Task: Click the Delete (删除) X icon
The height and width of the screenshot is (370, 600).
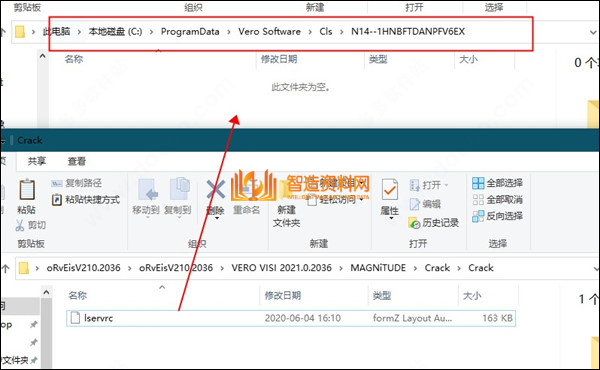Action: 215,189
